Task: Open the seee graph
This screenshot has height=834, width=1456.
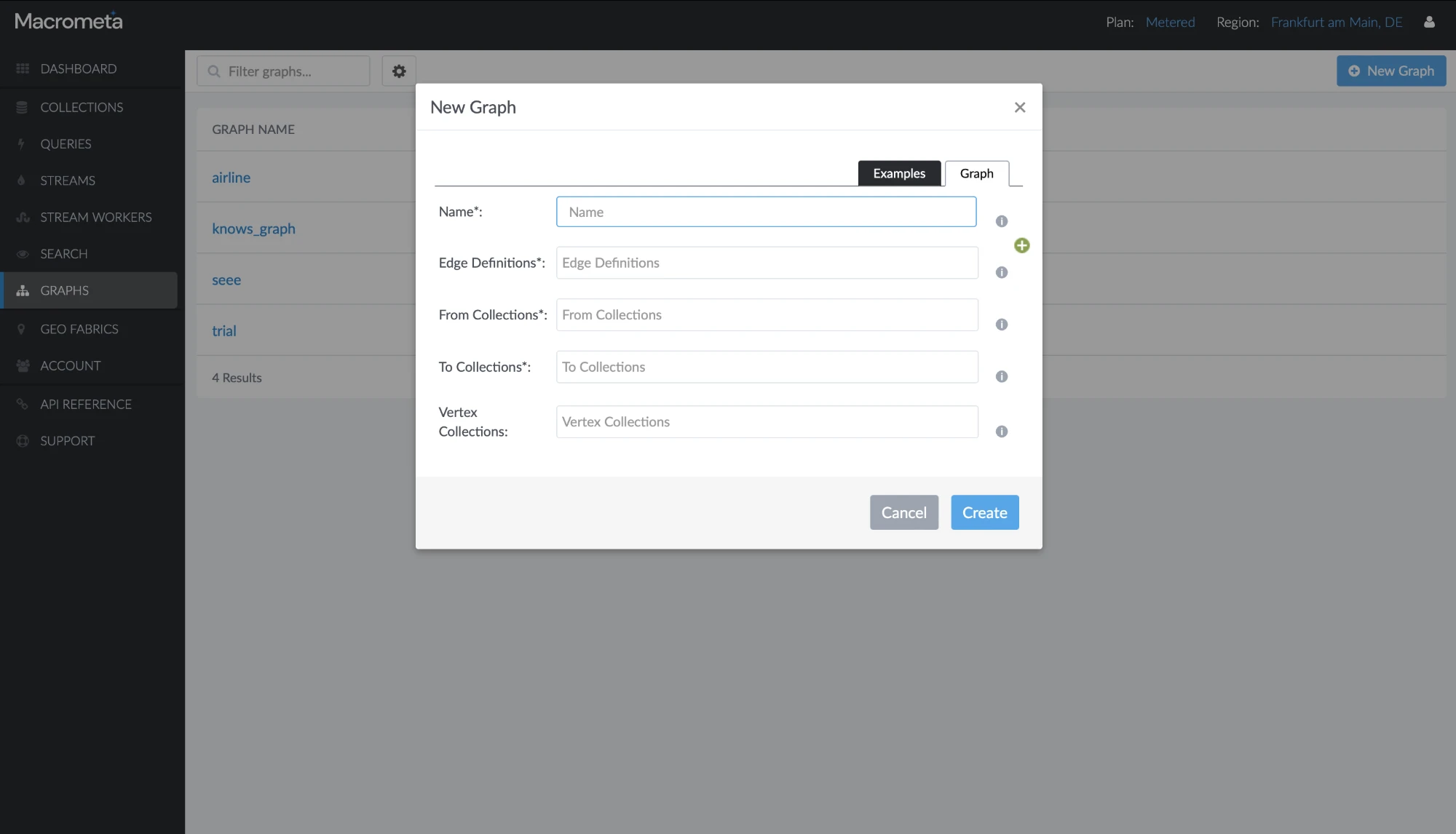Action: [x=226, y=279]
